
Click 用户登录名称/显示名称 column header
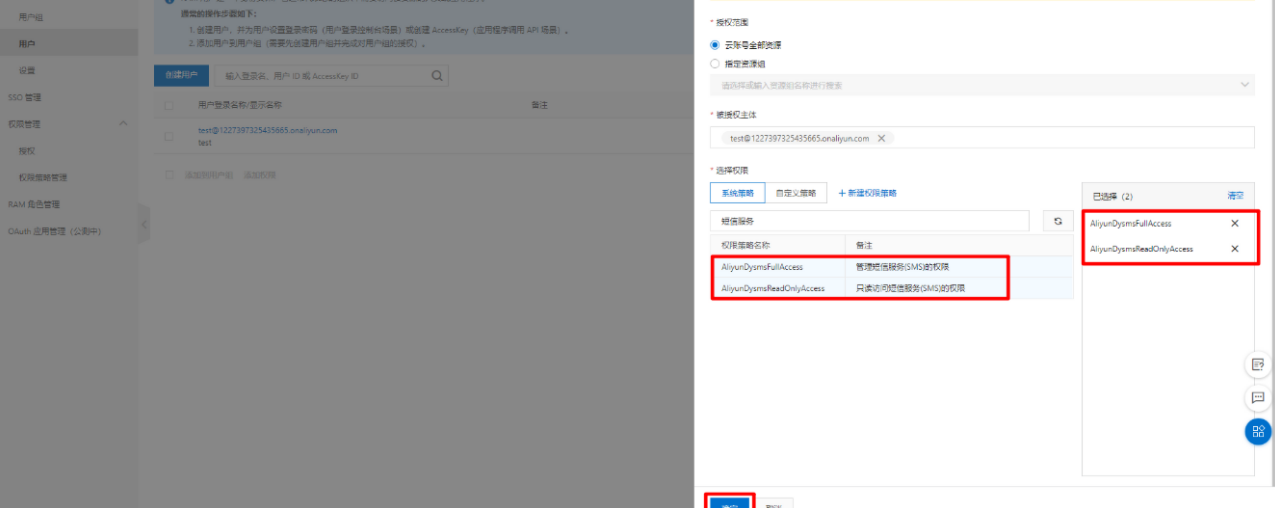point(240,105)
